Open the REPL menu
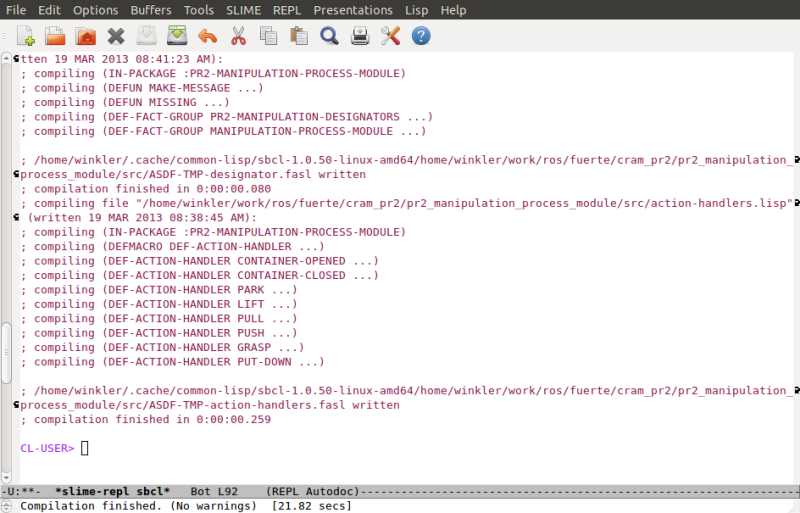This screenshot has height=513, width=800. click(287, 10)
